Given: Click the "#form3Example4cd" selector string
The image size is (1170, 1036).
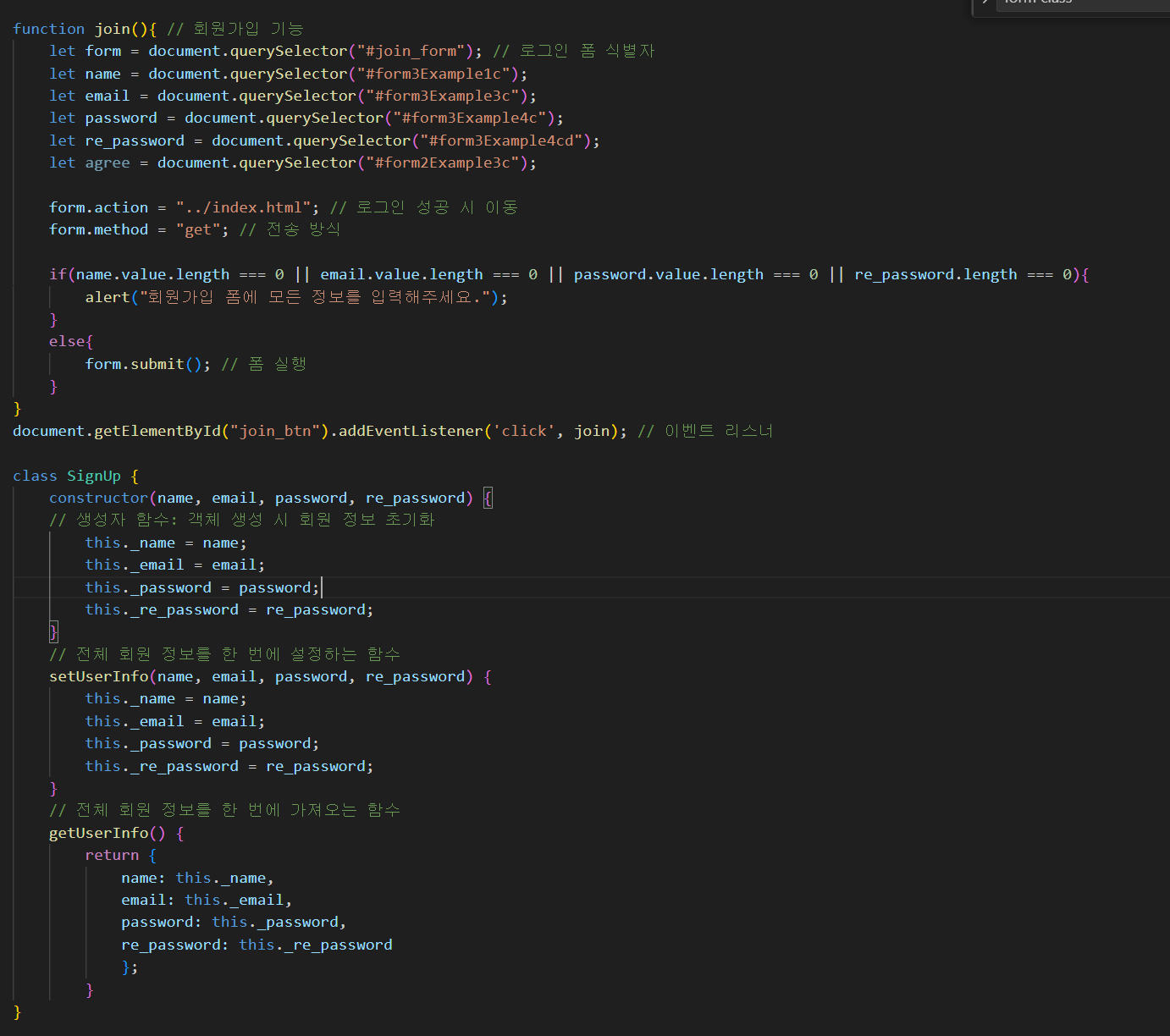Looking at the screenshot, I should [501, 141].
